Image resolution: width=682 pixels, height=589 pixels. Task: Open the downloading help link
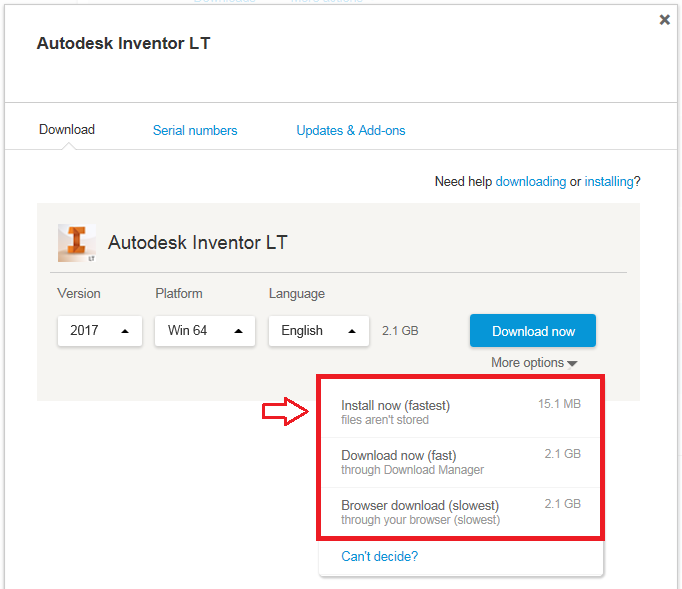tap(531, 181)
